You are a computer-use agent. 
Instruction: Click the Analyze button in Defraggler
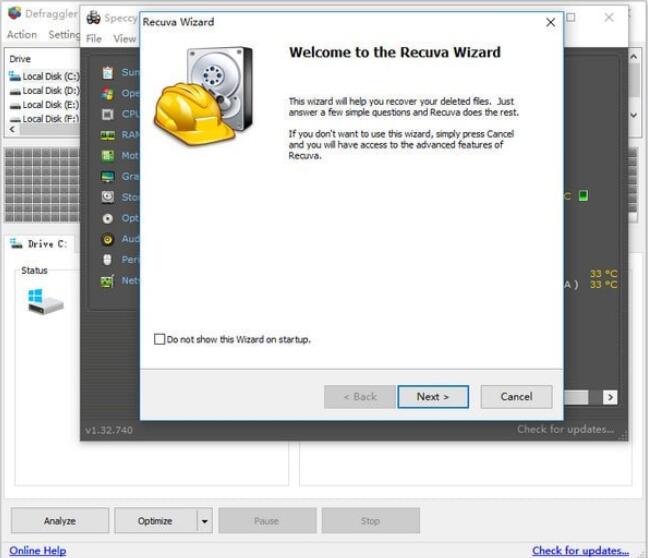60,521
